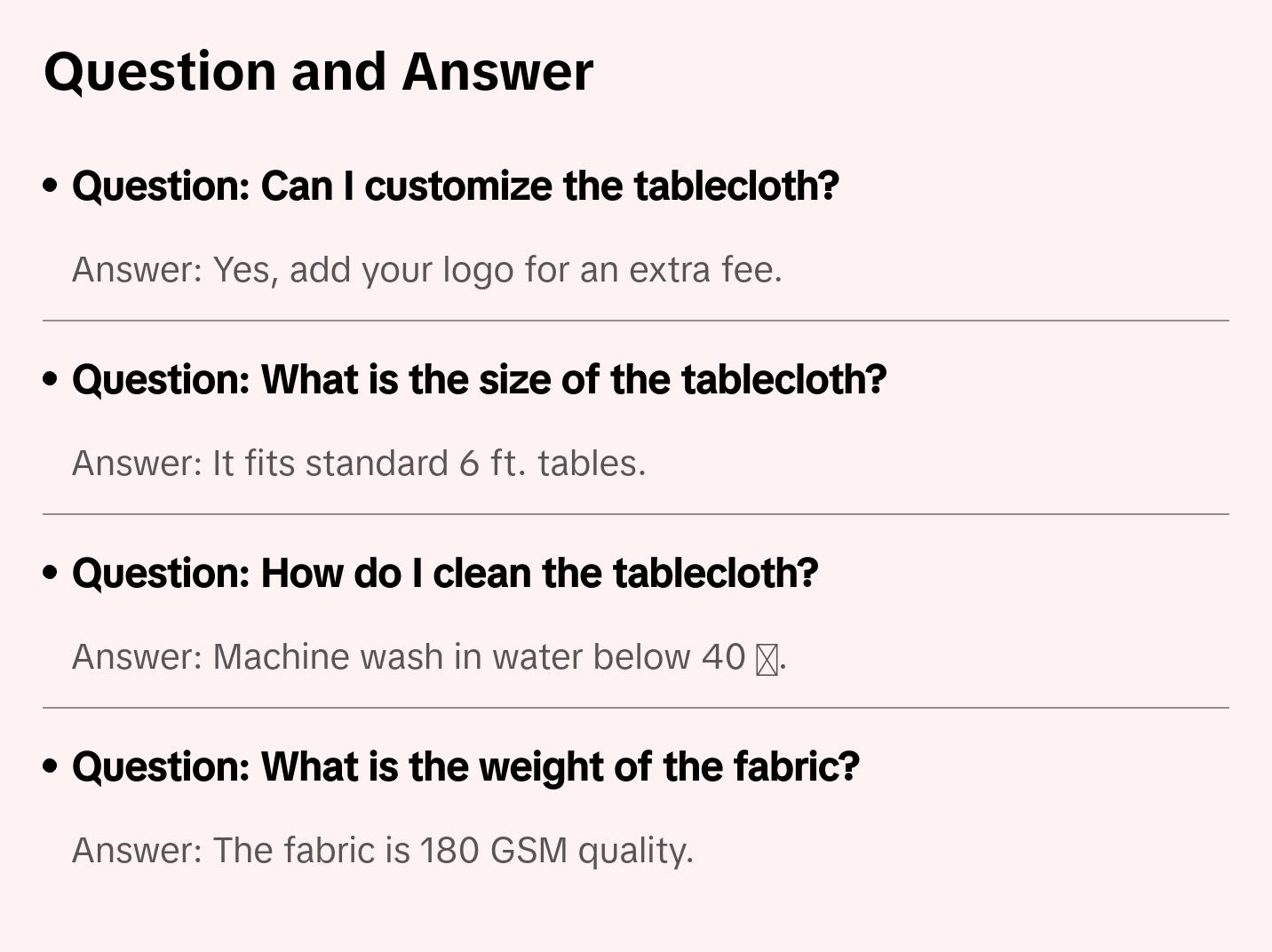
Task: Select "What is the weight of the fabric?"
Action: 465,767
